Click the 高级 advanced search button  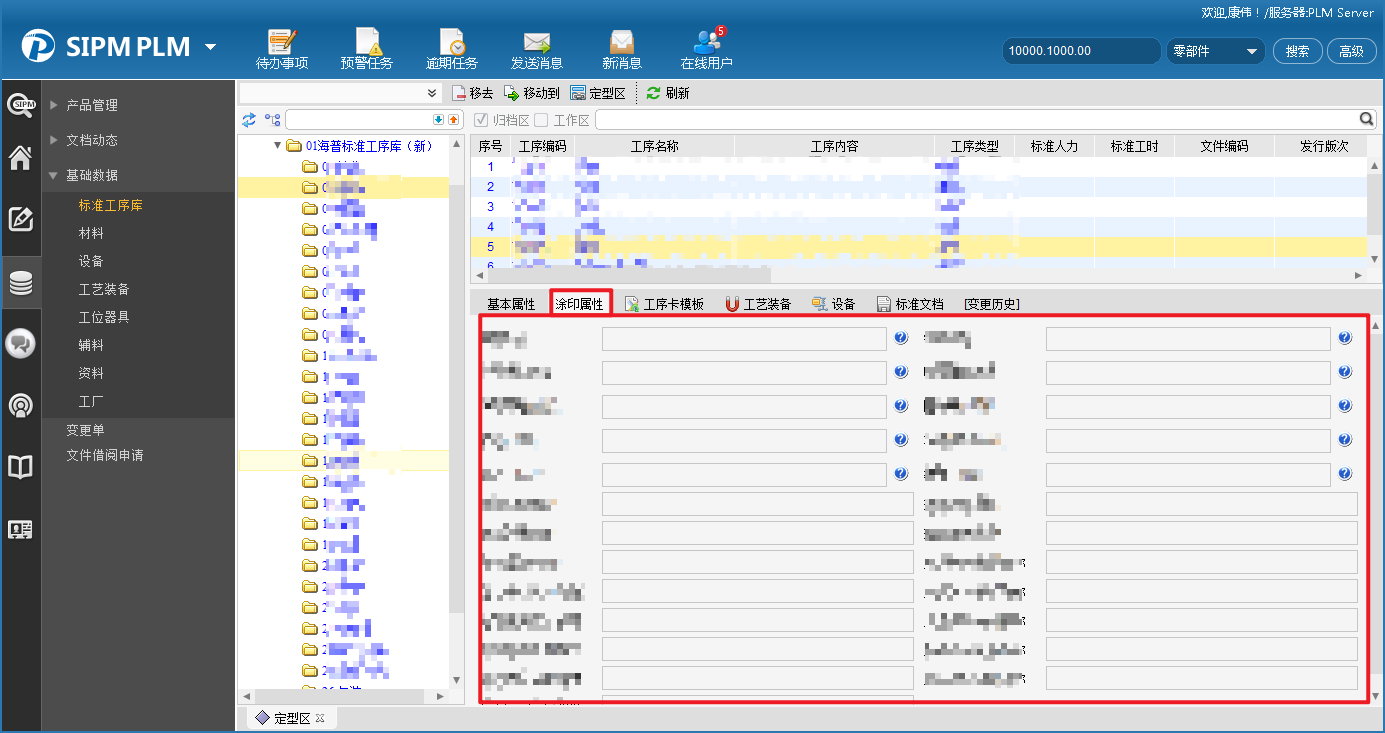pyautogui.click(x=1351, y=51)
